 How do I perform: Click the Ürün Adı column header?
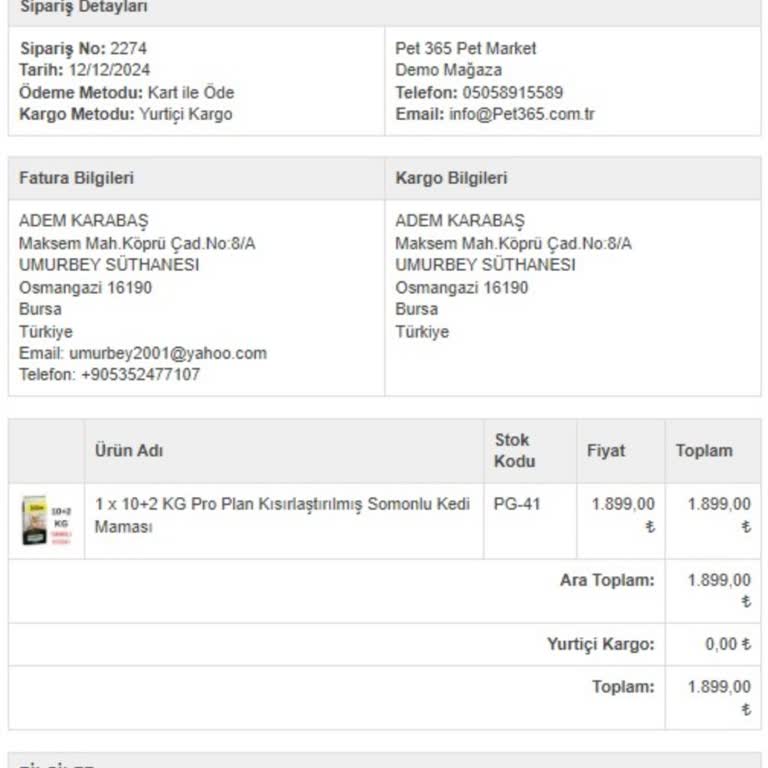pyautogui.click(x=129, y=451)
